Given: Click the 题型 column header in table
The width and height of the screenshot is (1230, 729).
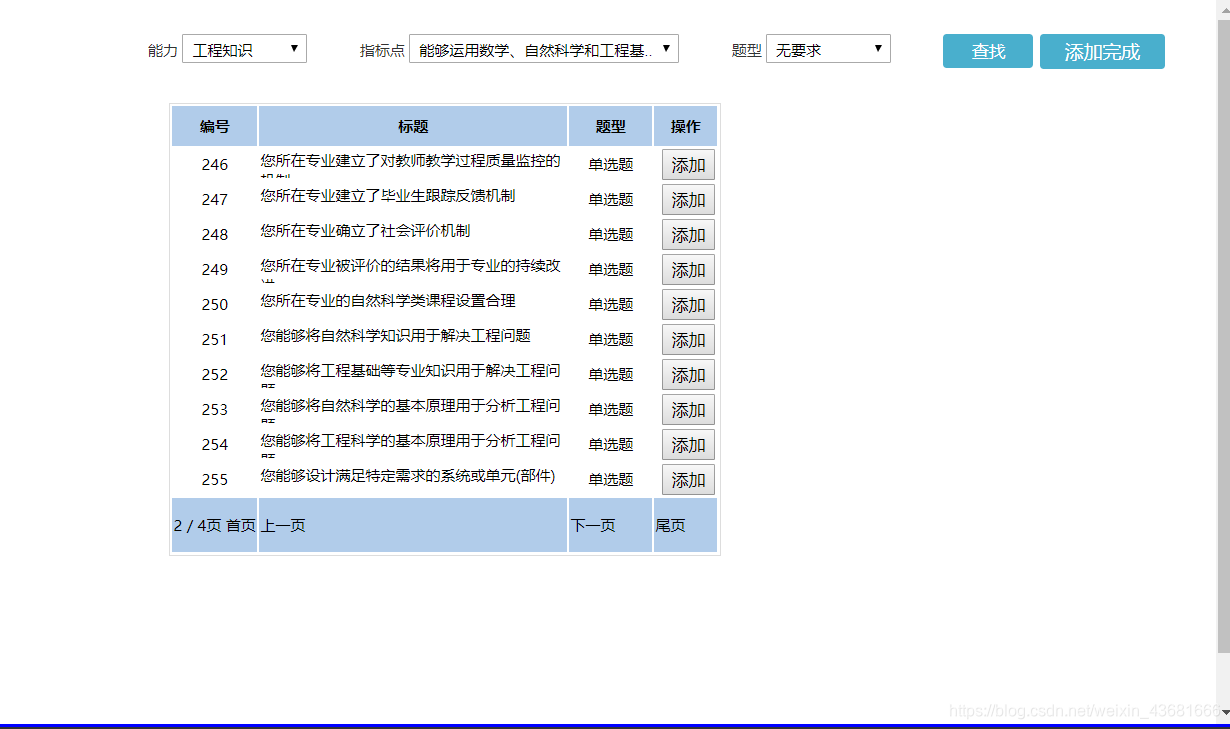Looking at the screenshot, I should pyautogui.click(x=610, y=126).
